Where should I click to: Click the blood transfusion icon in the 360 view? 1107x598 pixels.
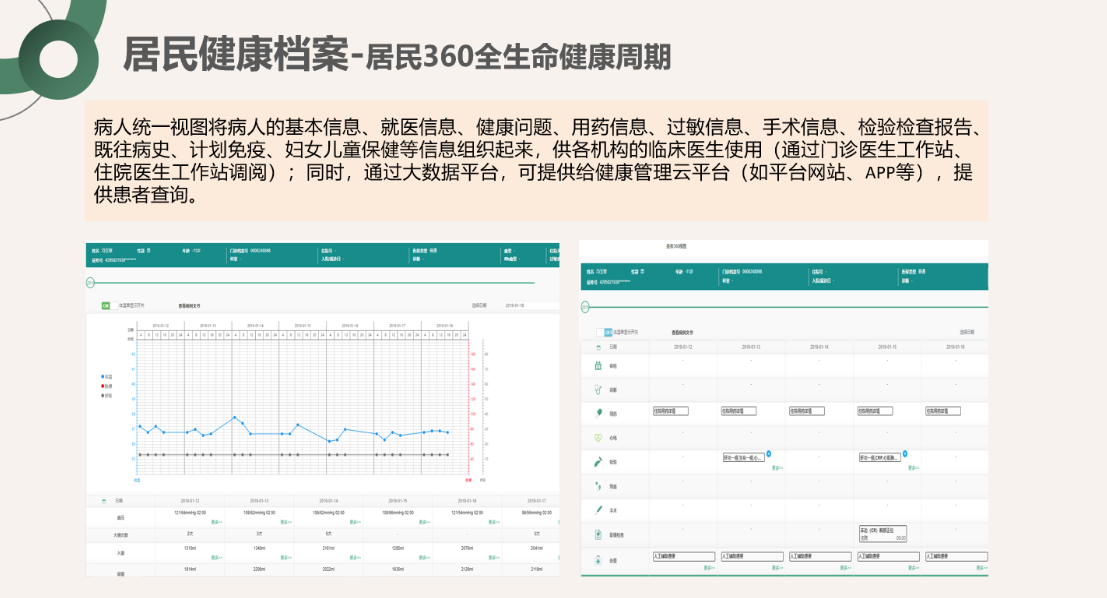tap(598, 486)
